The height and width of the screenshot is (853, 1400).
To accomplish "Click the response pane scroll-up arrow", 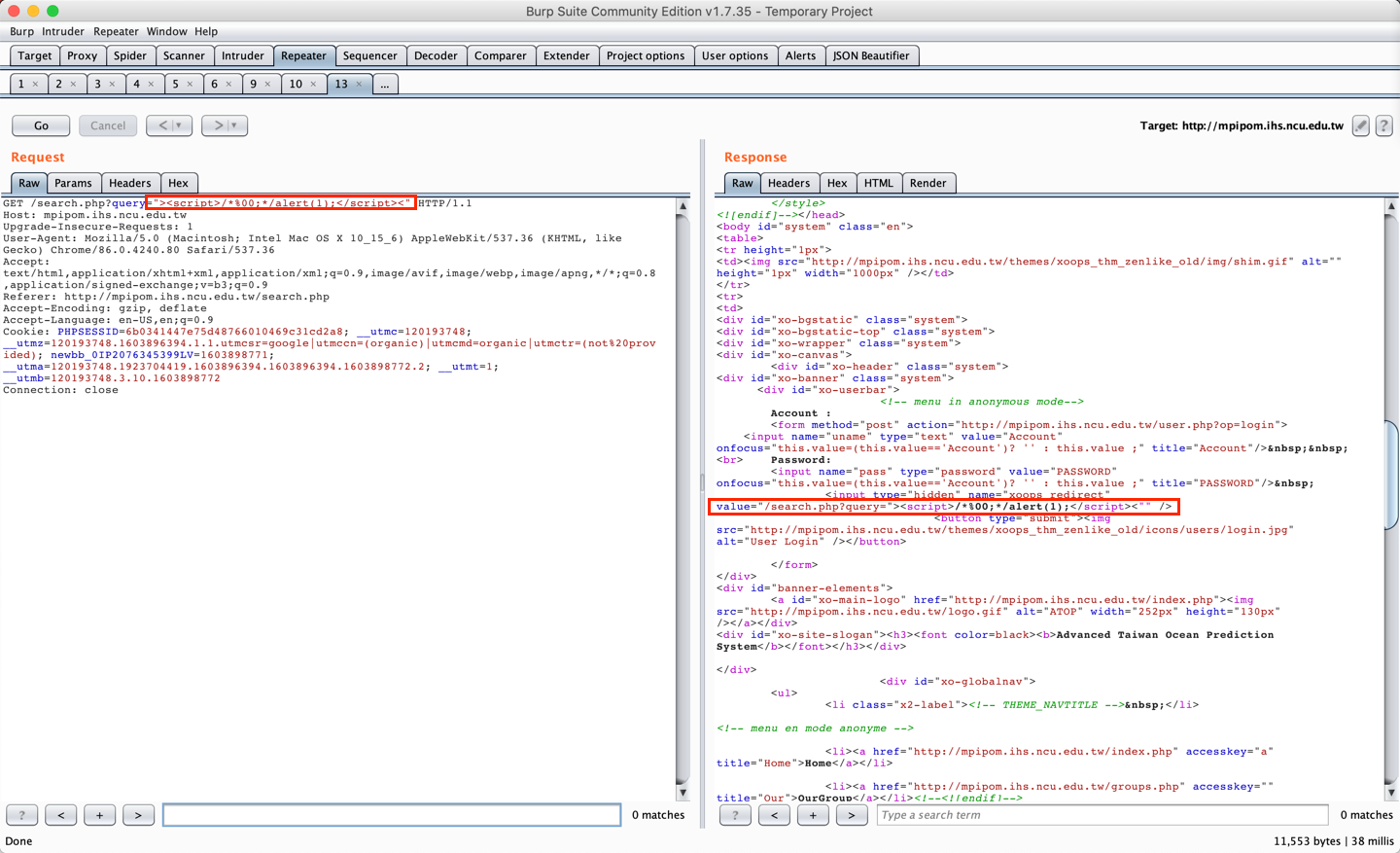I will (x=1391, y=206).
